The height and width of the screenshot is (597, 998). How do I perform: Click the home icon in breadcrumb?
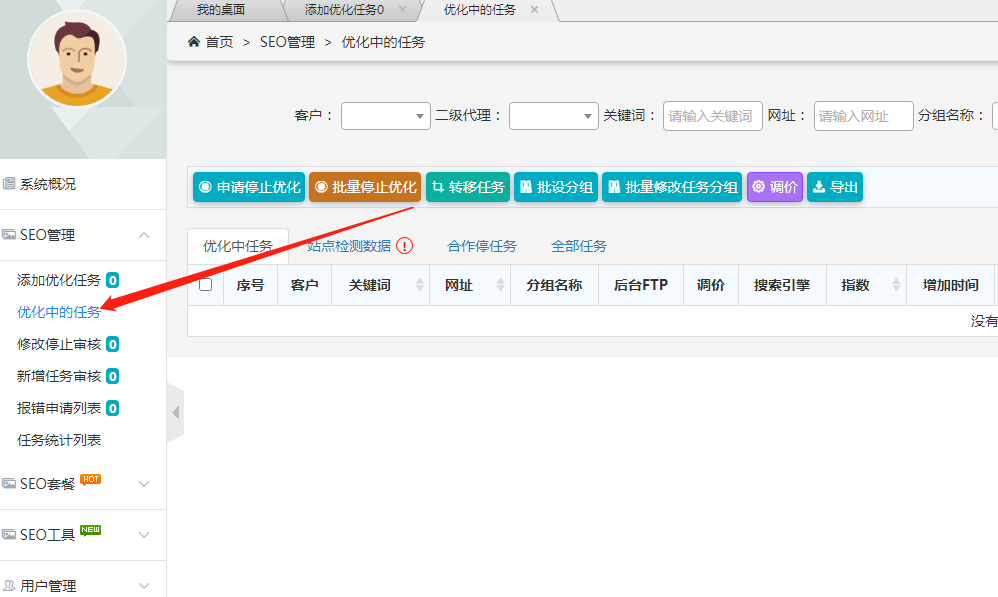point(194,42)
